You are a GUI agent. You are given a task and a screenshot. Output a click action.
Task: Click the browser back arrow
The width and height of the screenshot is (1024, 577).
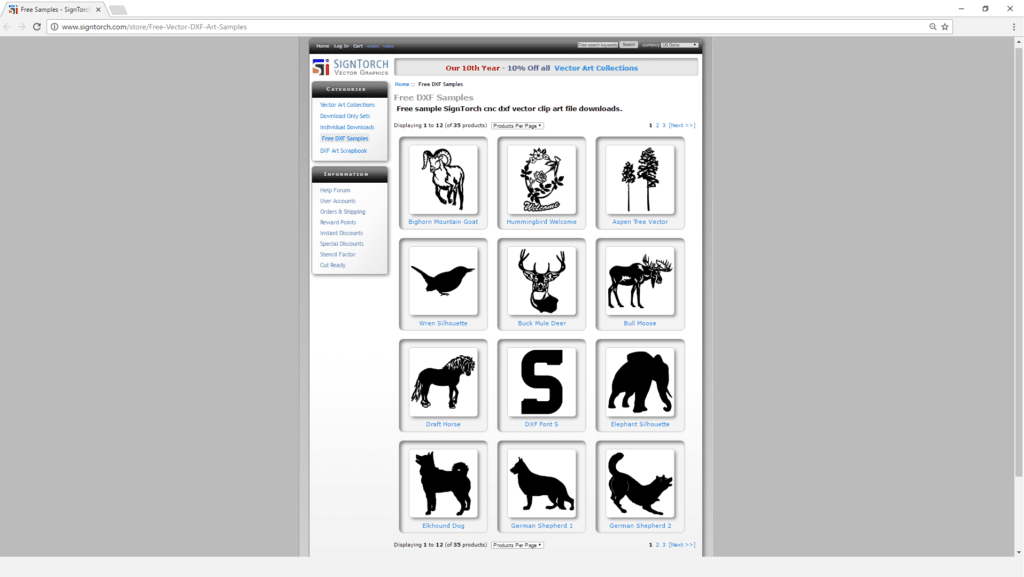[x=9, y=27]
